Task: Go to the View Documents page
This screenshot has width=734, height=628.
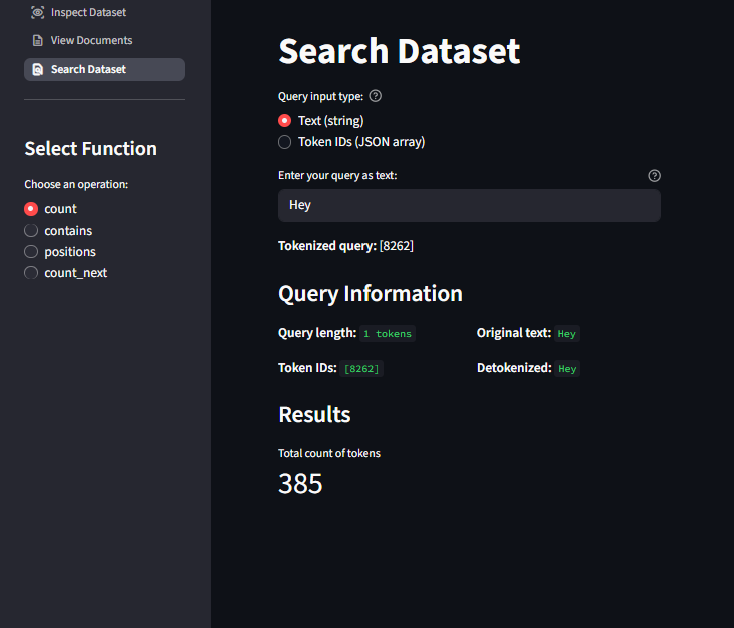Action: (x=91, y=41)
